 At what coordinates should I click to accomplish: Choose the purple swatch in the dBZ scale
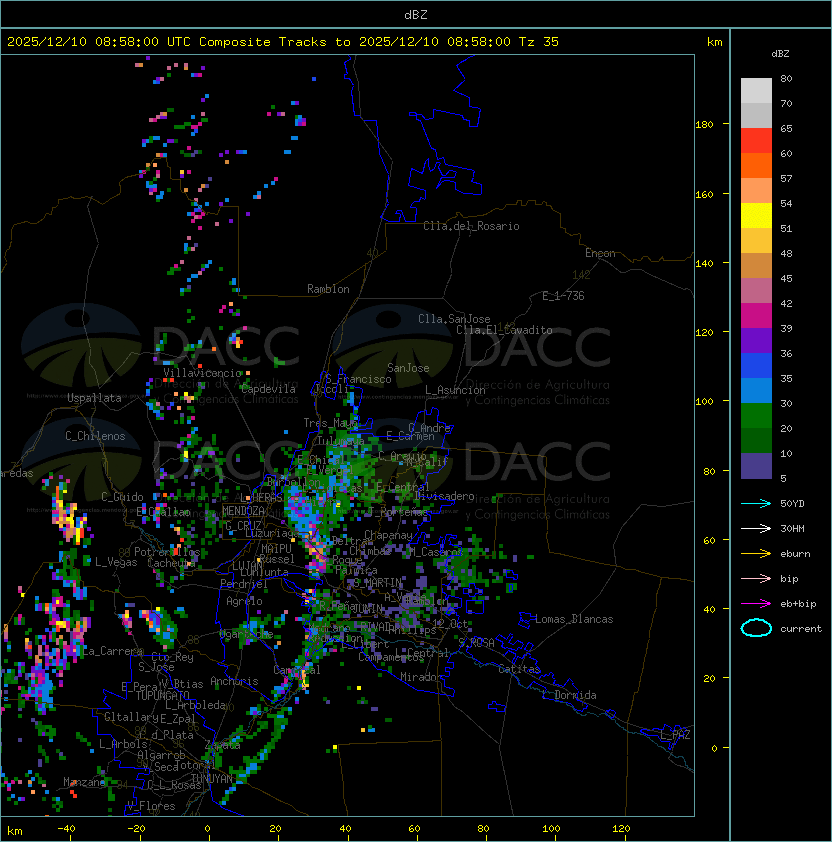[756, 340]
